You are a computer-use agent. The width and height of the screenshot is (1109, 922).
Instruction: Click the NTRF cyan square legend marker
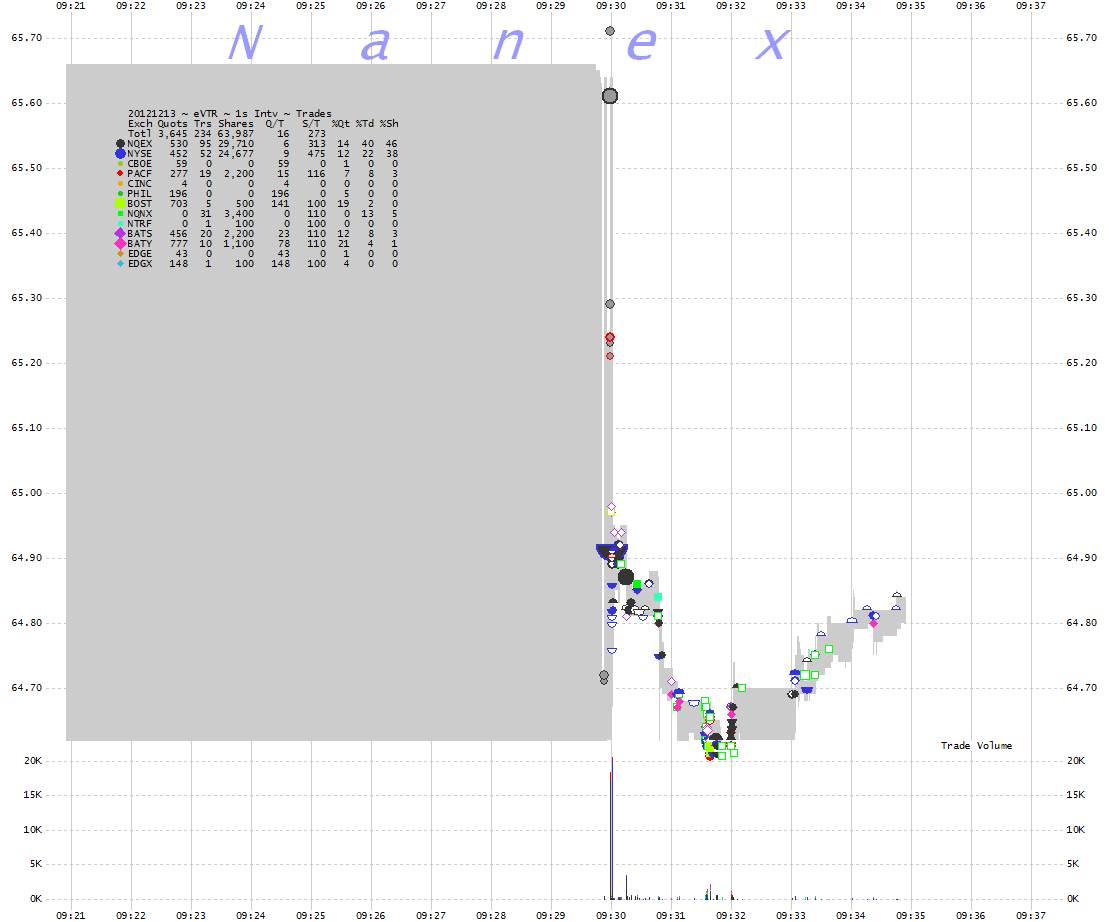[x=120, y=223]
